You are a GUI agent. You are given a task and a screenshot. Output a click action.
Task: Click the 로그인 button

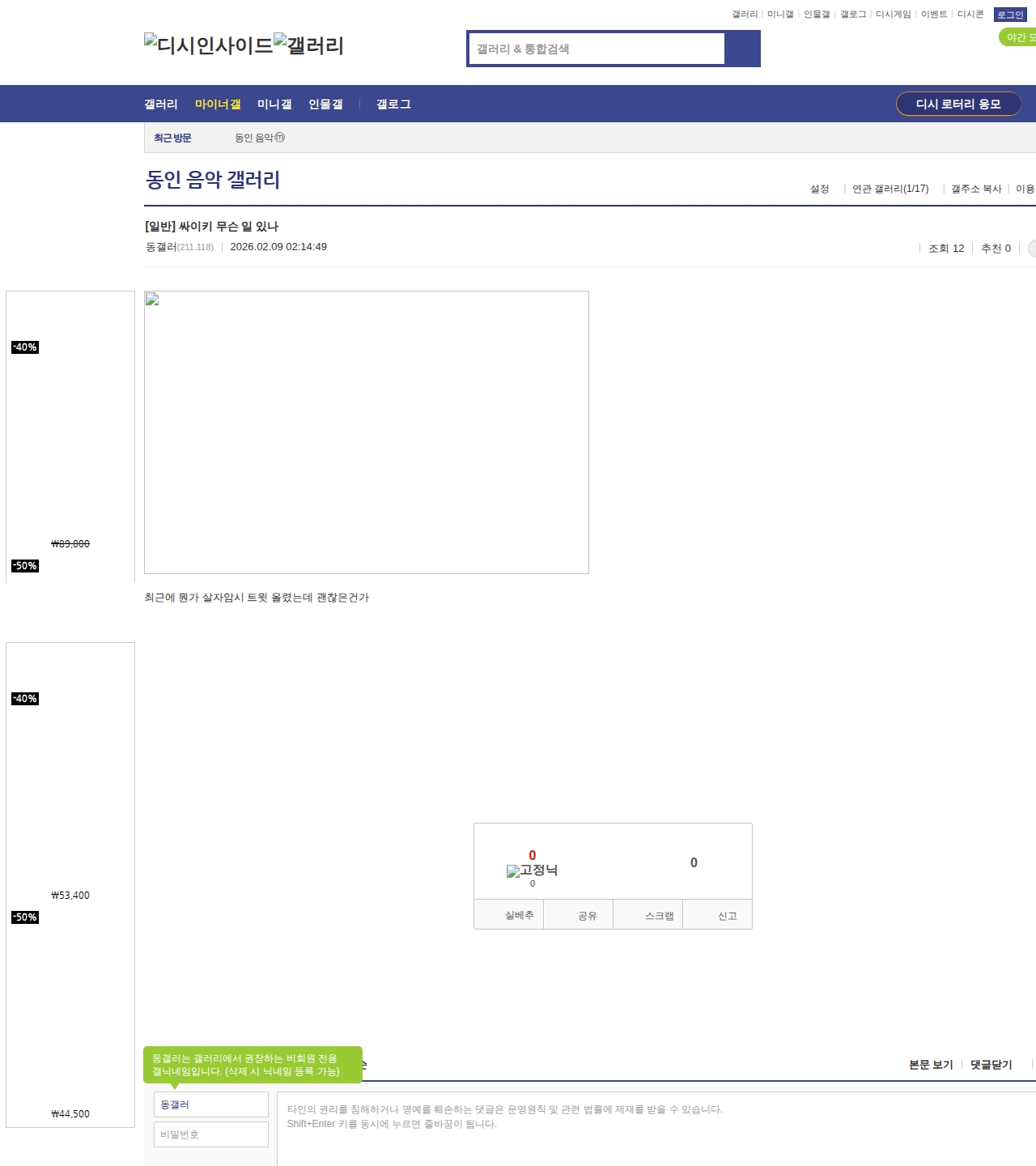(x=1010, y=15)
